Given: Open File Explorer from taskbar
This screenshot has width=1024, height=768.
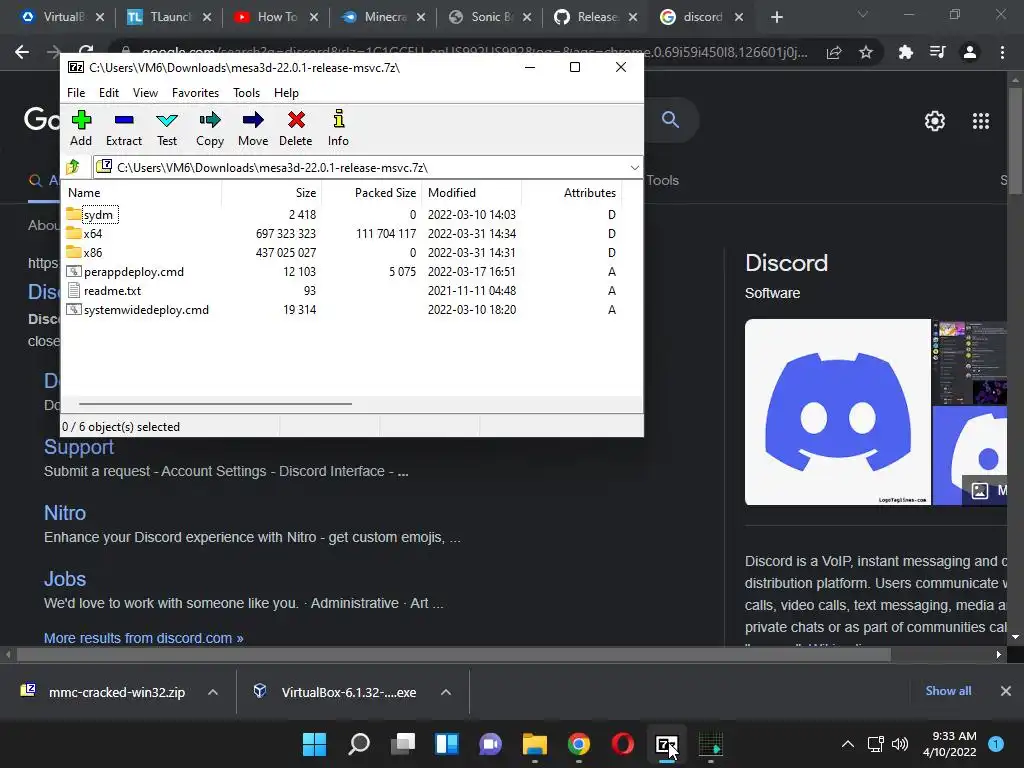Looking at the screenshot, I should coord(534,744).
